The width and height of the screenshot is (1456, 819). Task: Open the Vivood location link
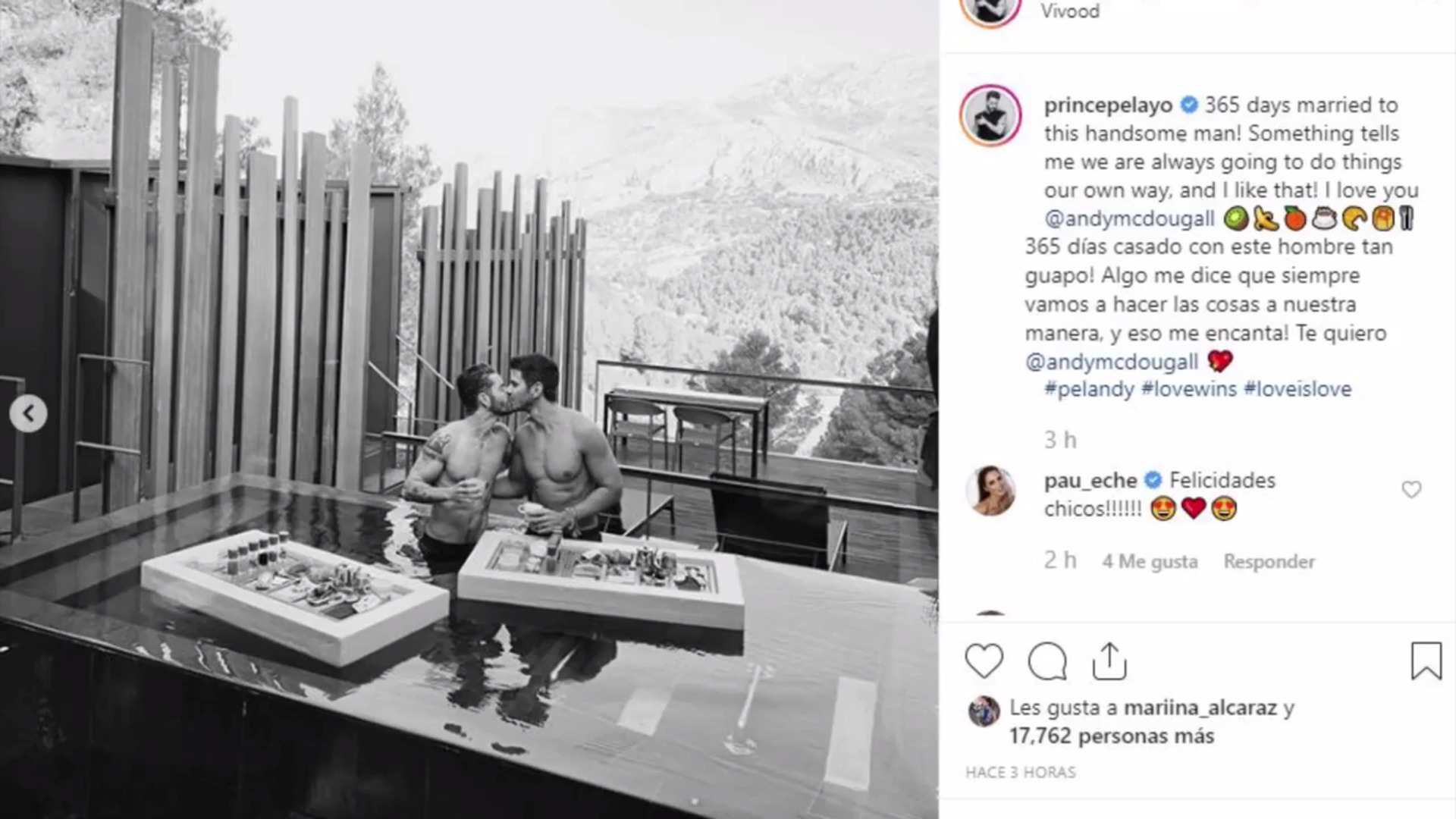1069,11
